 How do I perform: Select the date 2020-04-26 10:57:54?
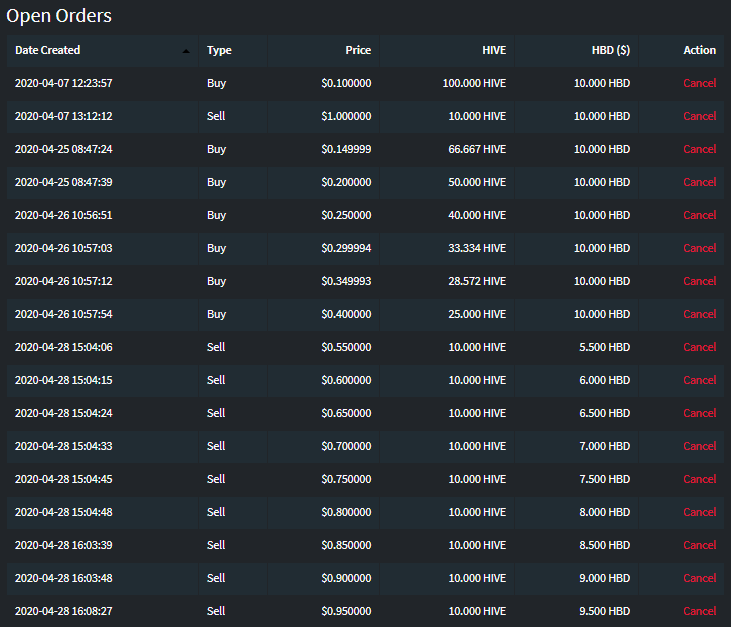pyautogui.click(x=63, y=314)
